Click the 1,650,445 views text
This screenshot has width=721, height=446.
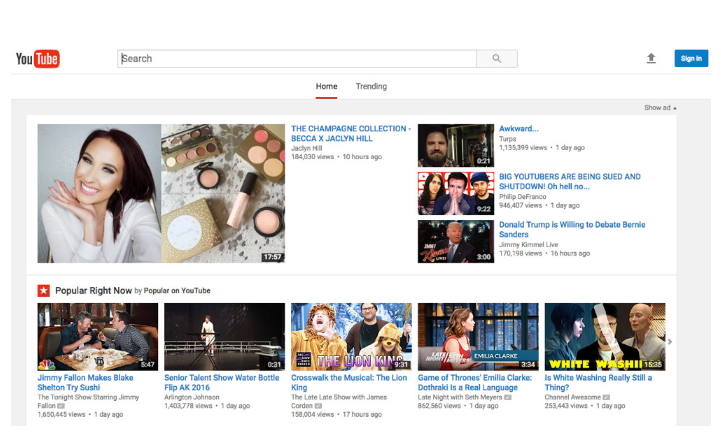[62, 415]
